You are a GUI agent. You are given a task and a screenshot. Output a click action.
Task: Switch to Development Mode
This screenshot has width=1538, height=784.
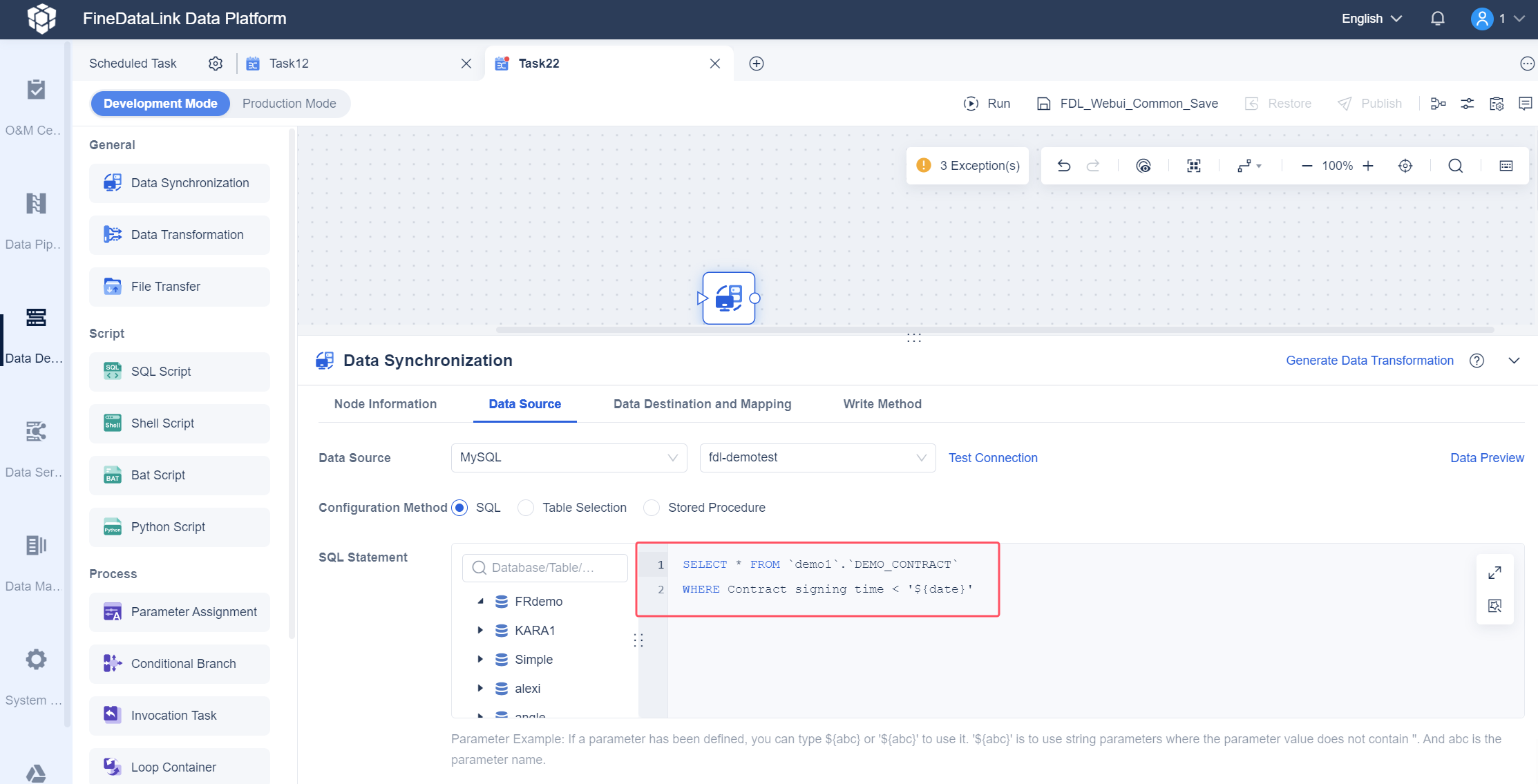tap(160, 104)
